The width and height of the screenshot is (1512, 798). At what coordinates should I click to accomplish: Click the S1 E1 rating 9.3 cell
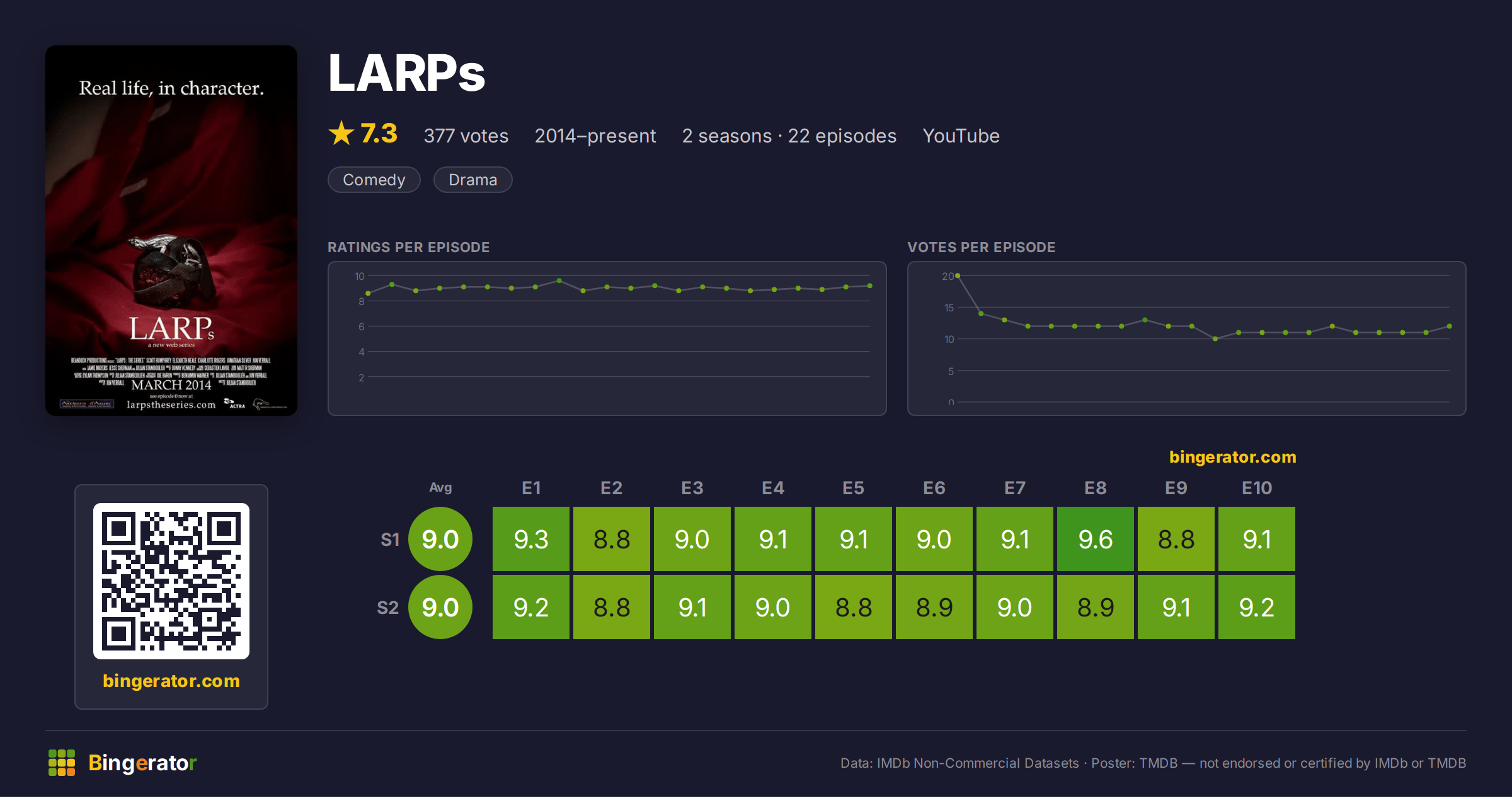click(531, 539)
